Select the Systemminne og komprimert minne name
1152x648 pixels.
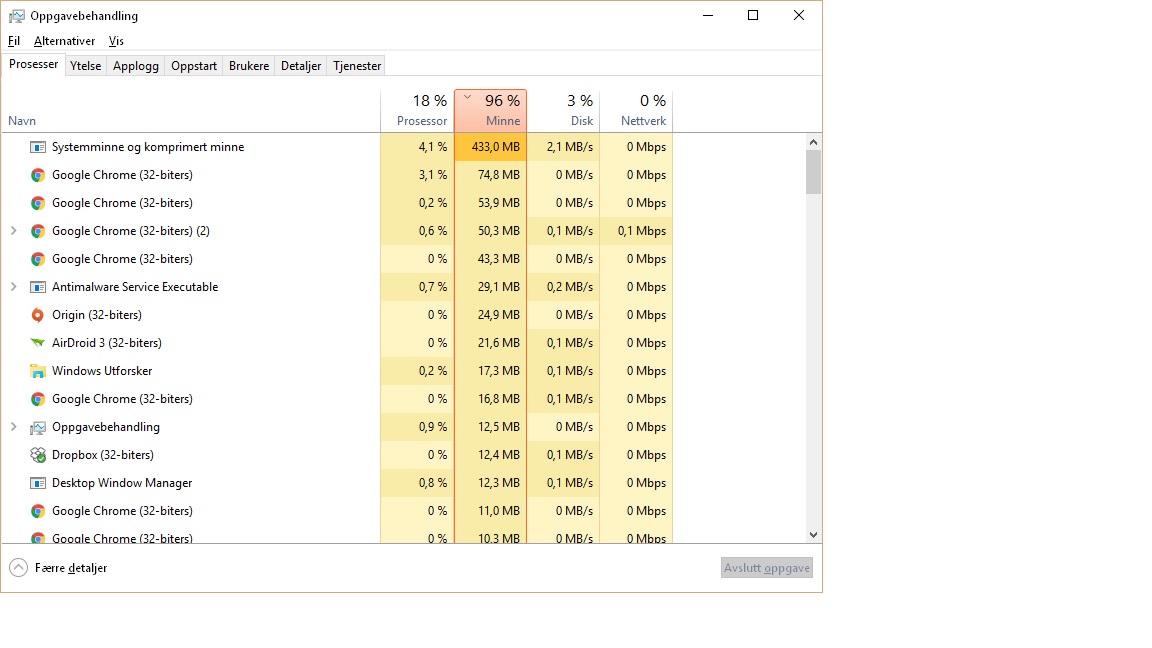click(148, 147)
